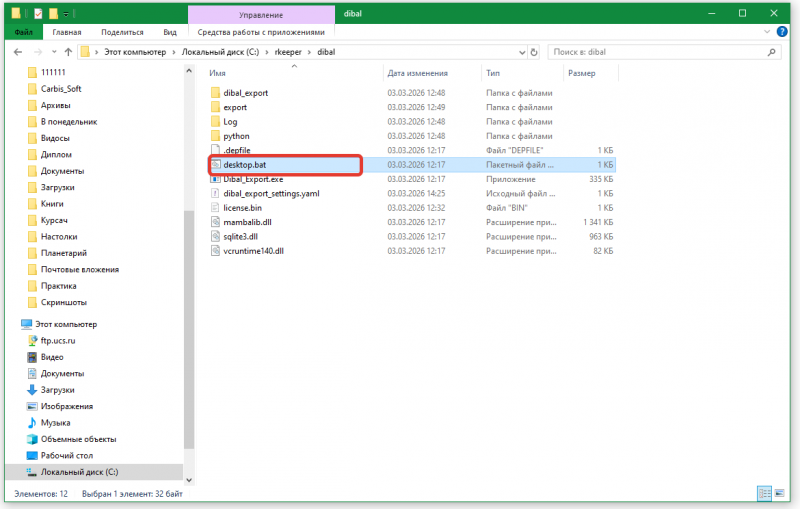This screenshot has height=509, width=800.
Task: Go up one folder level with the Up arrow
Action: click(67, 51)
